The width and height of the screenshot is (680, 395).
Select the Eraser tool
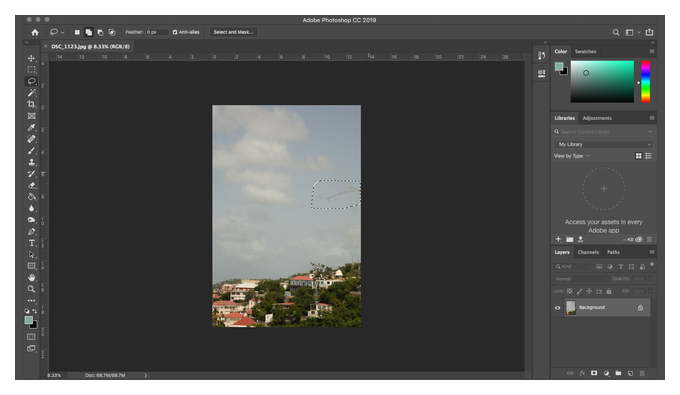pyautogui.click(x=32, y=185)
